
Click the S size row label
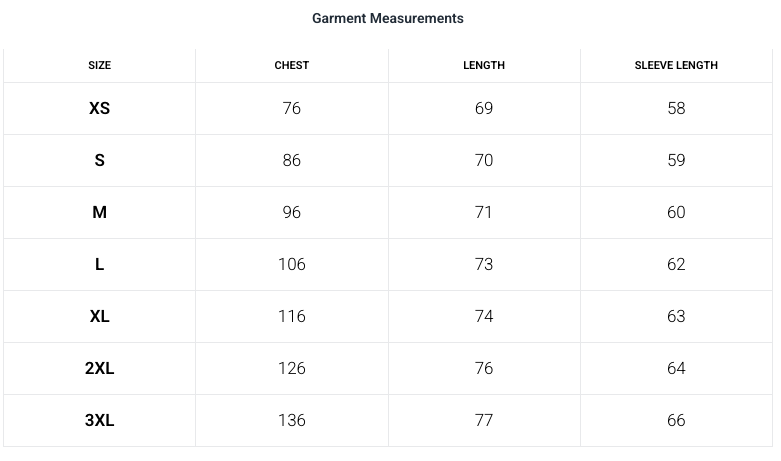[100, 160]
